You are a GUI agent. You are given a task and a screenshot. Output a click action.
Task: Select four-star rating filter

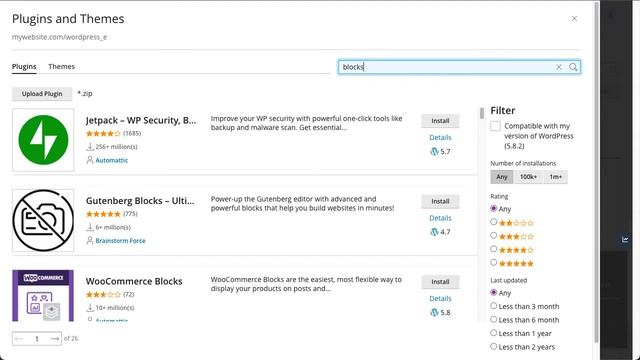[x=493, y=249]
